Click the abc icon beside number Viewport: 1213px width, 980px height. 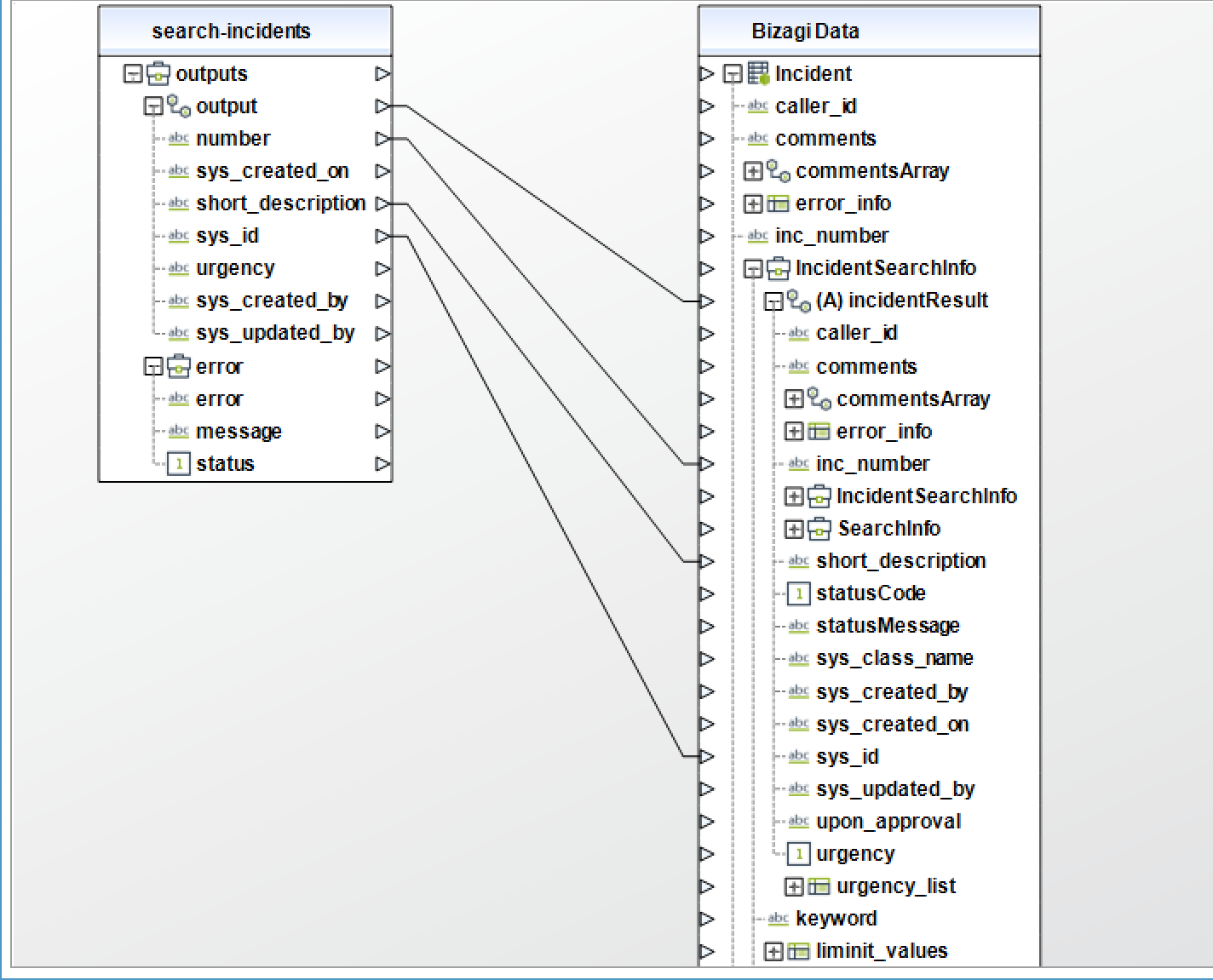[x=179, y=138]
